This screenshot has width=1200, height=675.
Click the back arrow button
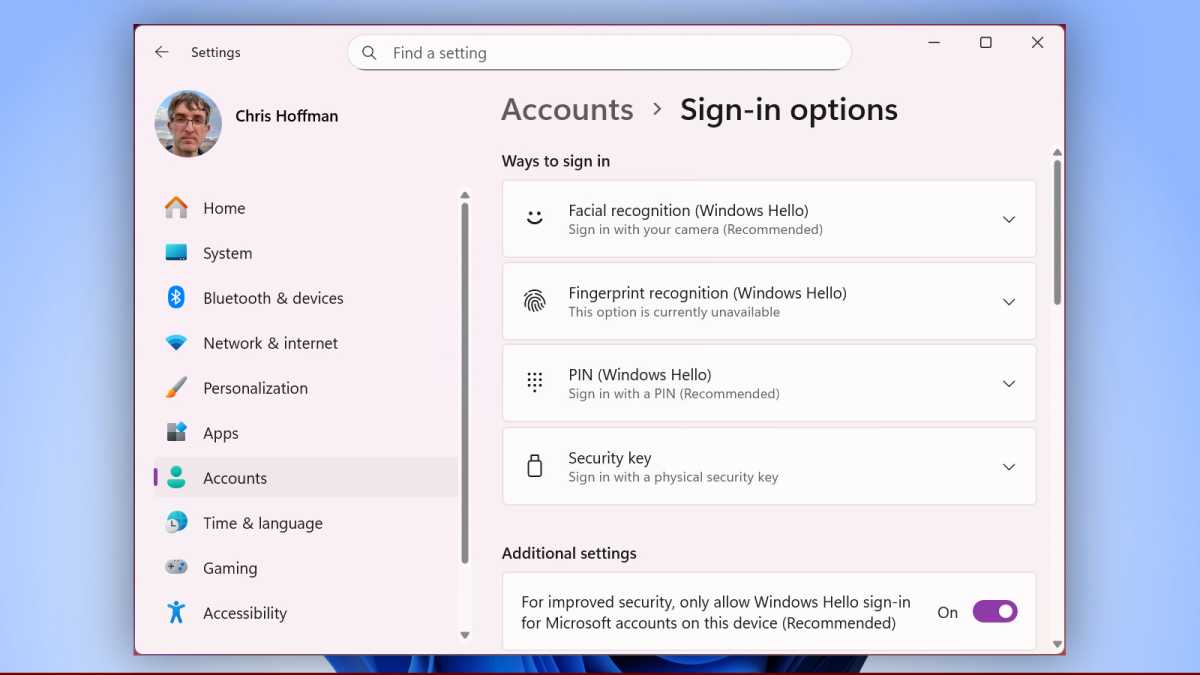[x=162, y=52]
